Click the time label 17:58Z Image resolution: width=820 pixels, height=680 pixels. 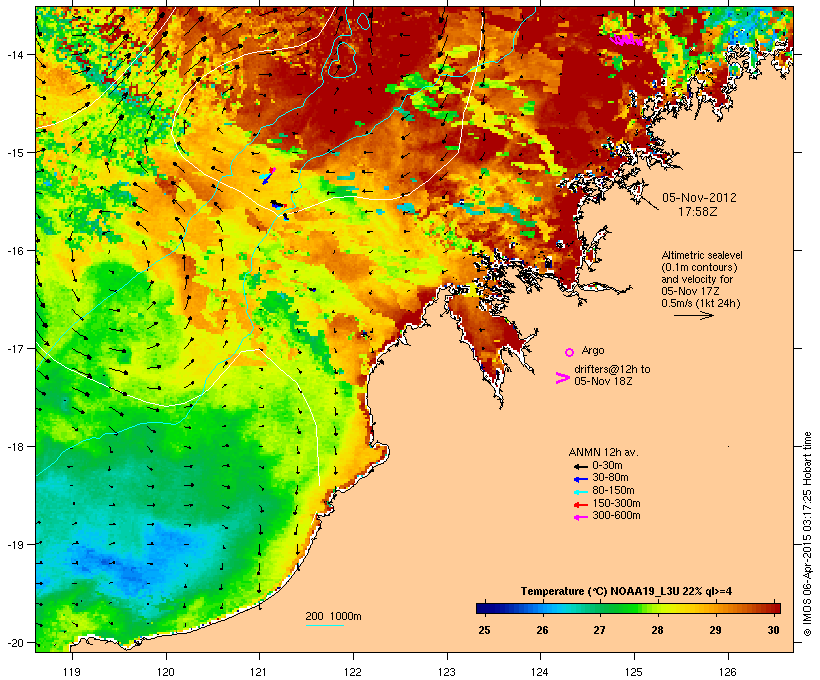point(698,212)
